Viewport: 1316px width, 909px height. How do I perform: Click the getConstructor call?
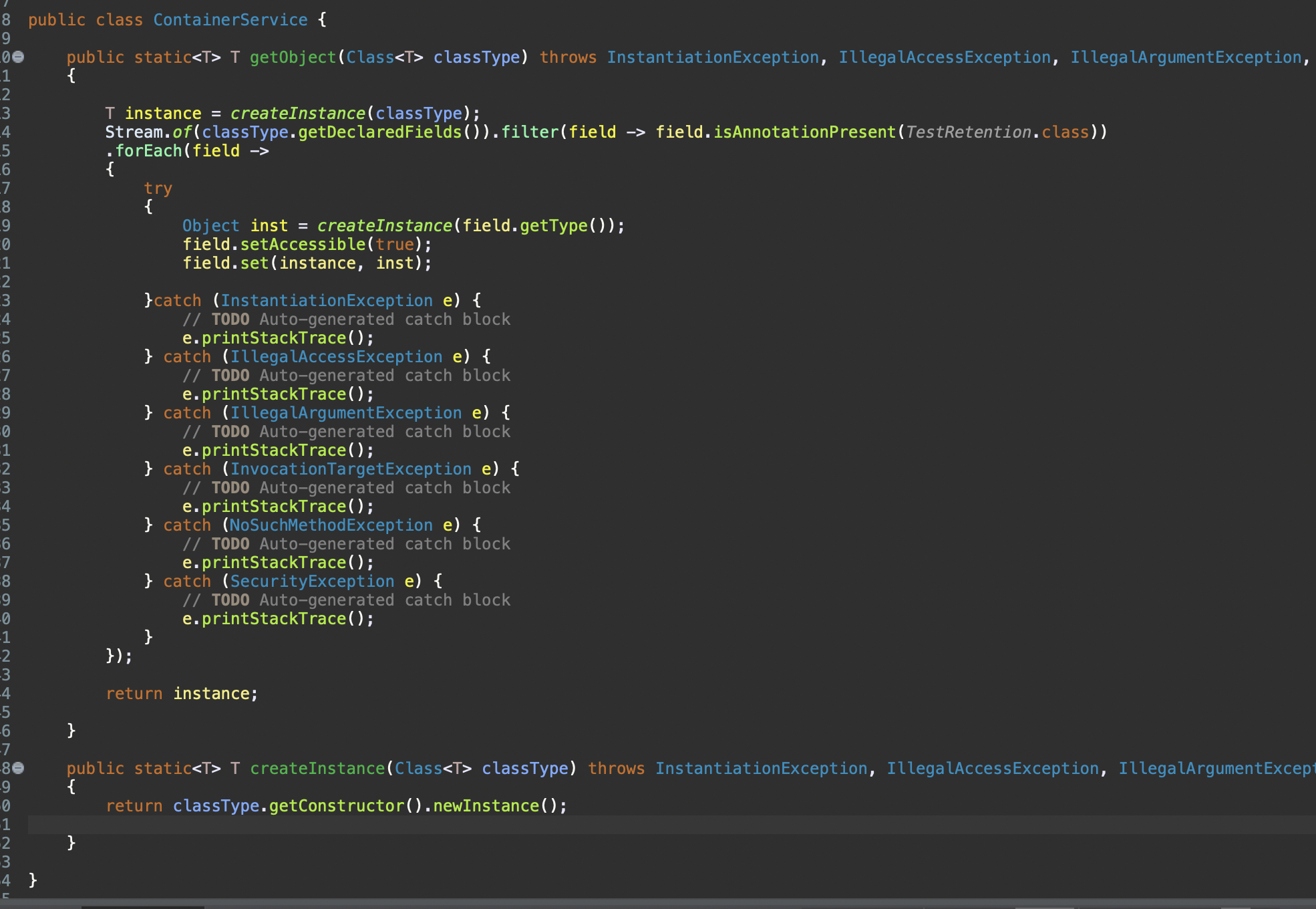336,806
